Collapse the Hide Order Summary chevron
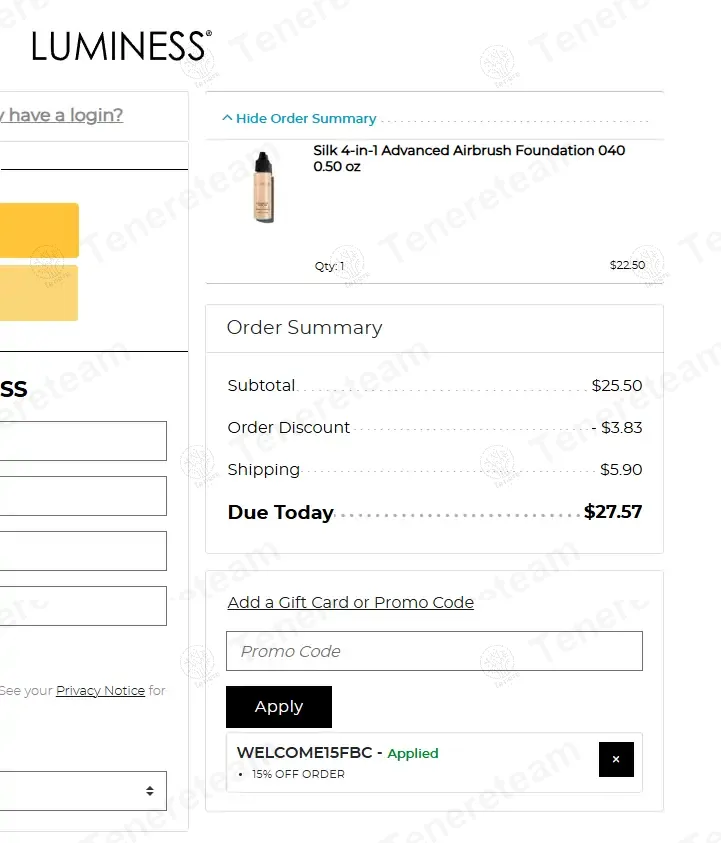The width and height of the screenshot is (721, 843). point(228,118)
